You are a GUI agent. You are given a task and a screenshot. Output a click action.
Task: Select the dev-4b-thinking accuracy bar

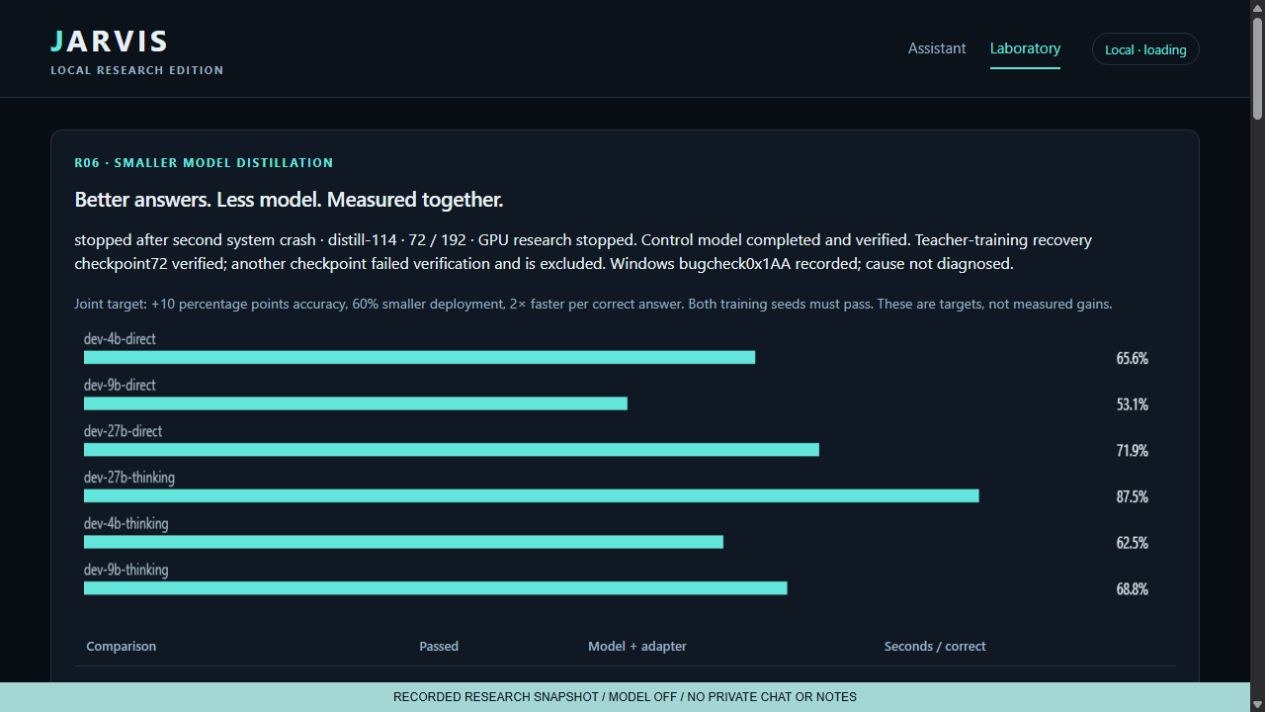pyautogui.click(x=403, y=541)
